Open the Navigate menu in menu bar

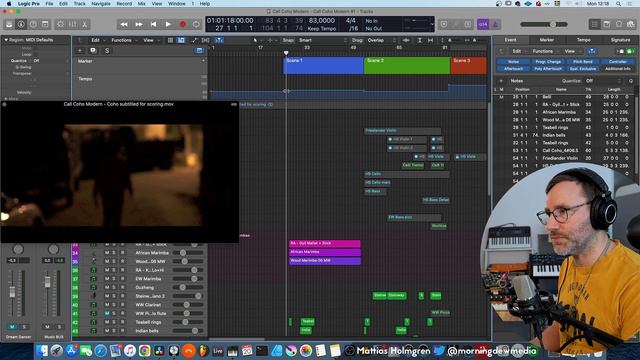pos(101,4)
